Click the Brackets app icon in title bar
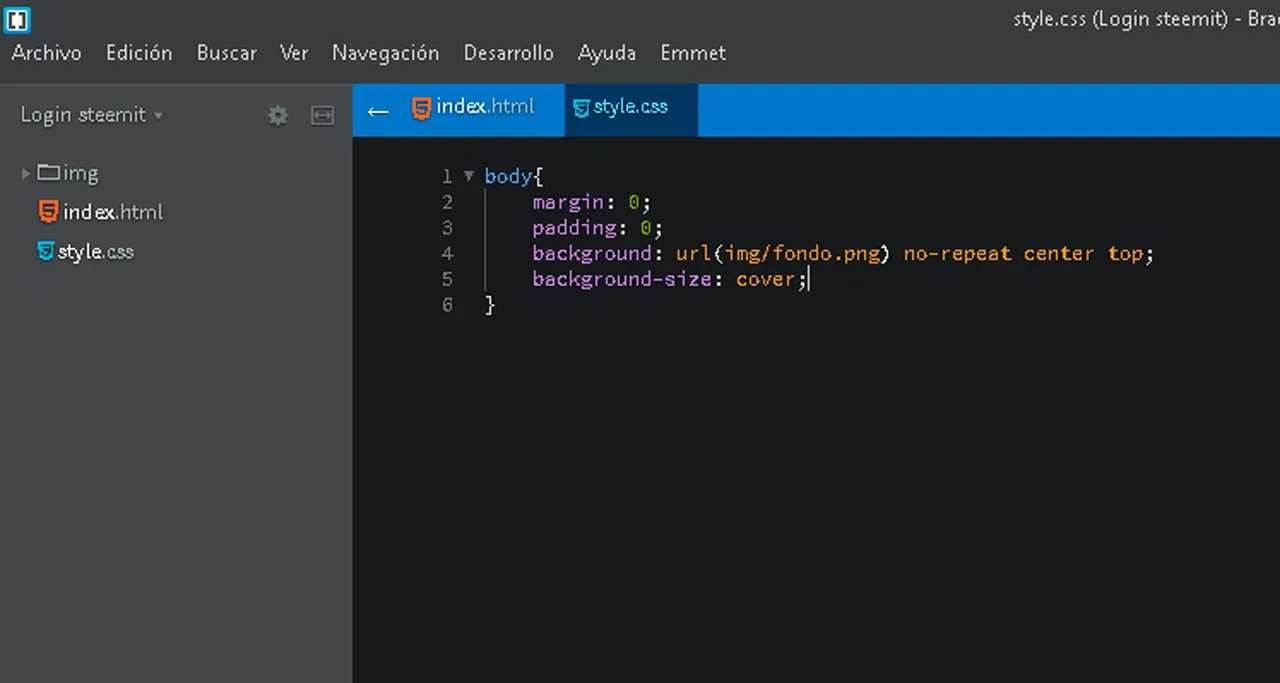The height and width of the screenshot is (683, 1280). click(x=17, y=19)
